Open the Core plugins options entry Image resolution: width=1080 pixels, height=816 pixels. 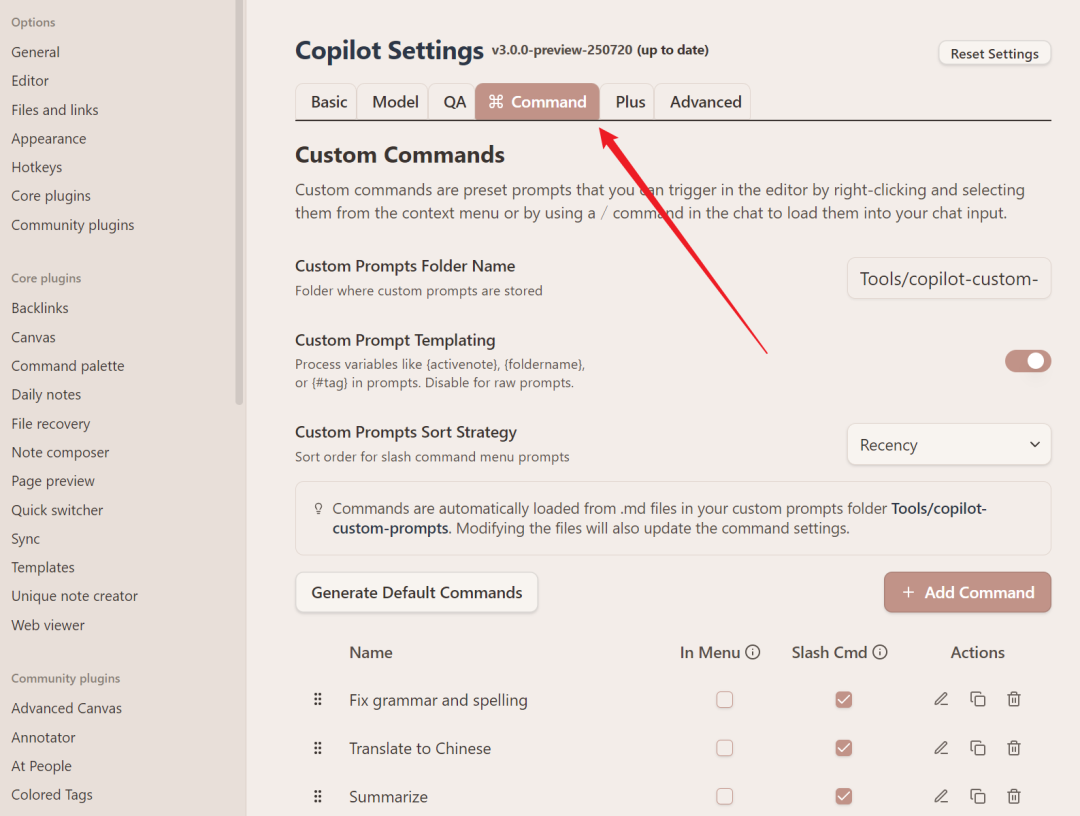50,196
